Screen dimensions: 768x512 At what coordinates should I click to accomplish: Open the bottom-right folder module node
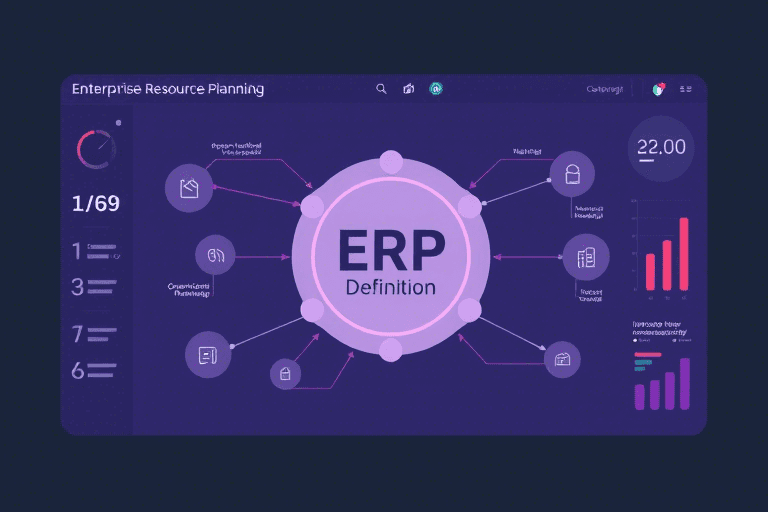coord(561,359)
